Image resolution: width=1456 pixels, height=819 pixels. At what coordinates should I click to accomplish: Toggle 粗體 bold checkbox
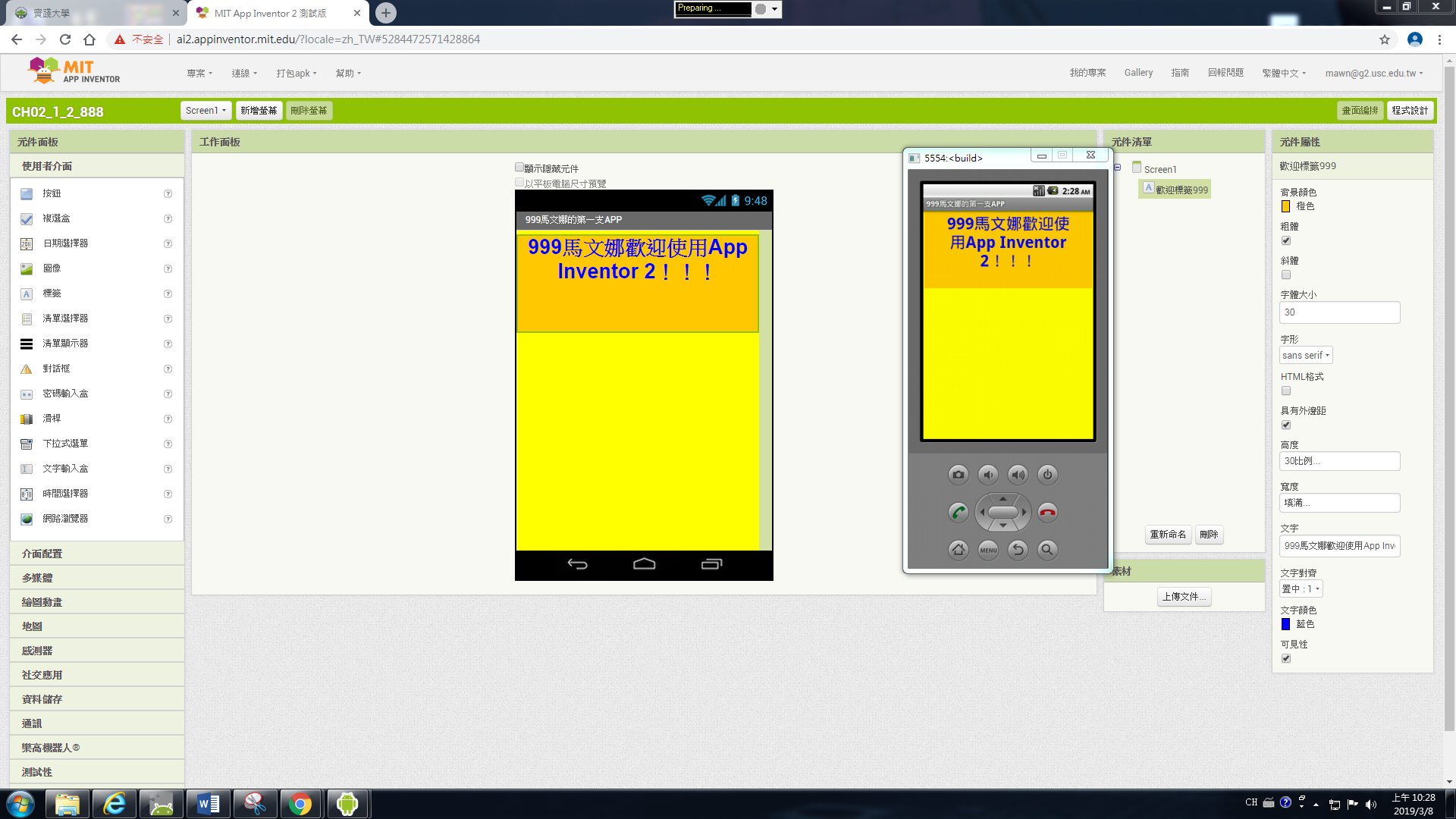(1286, 240)
